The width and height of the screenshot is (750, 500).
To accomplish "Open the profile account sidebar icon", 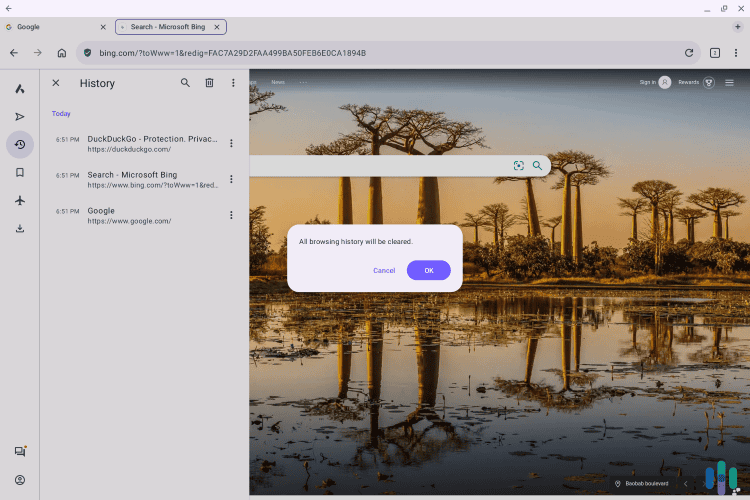I will (x=20, y=480).
